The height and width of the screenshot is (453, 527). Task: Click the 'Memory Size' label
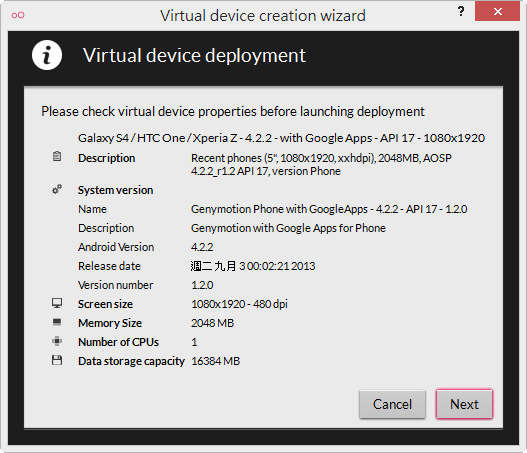110,323
